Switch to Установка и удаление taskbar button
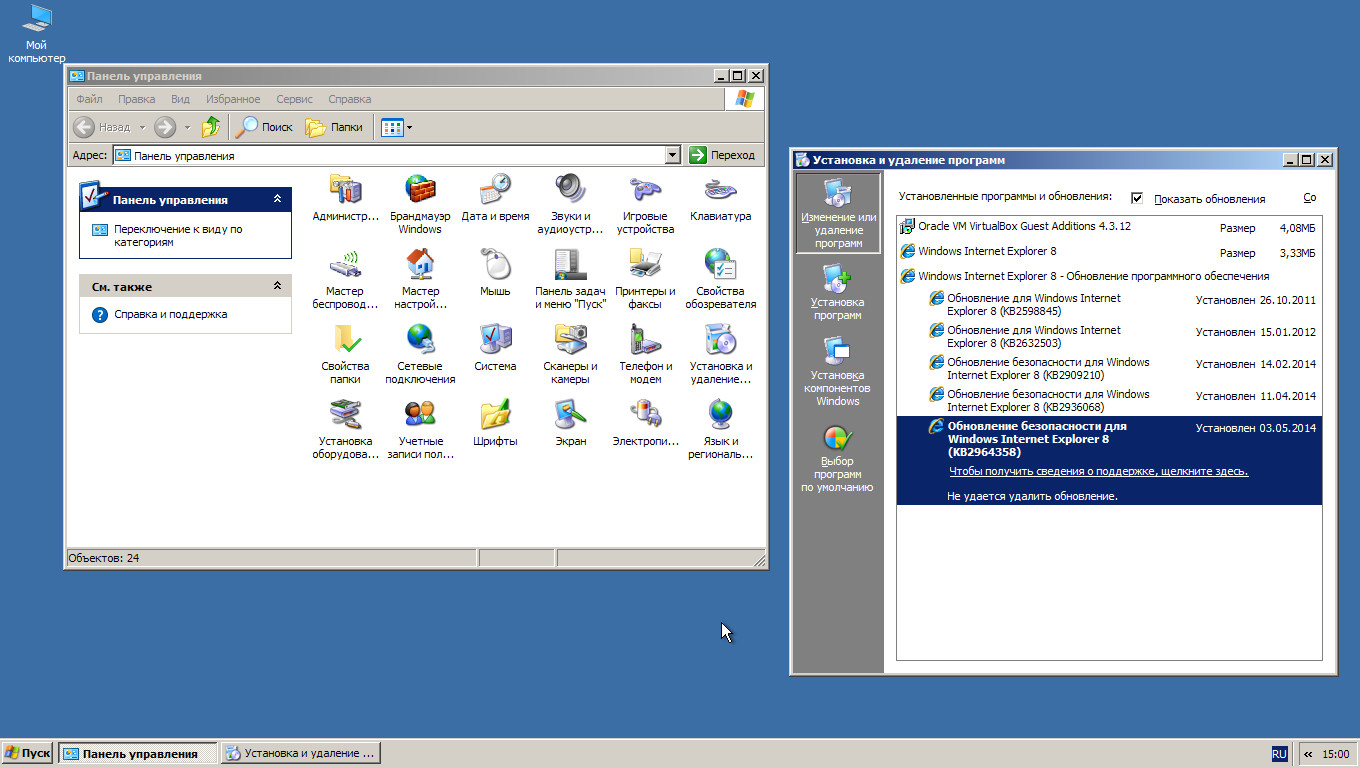 click(x=300, y=753)
